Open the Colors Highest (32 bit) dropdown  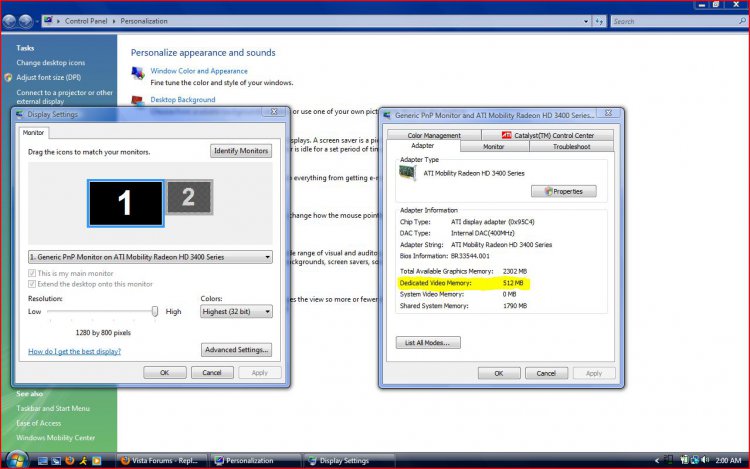click(x=236, y=312)
